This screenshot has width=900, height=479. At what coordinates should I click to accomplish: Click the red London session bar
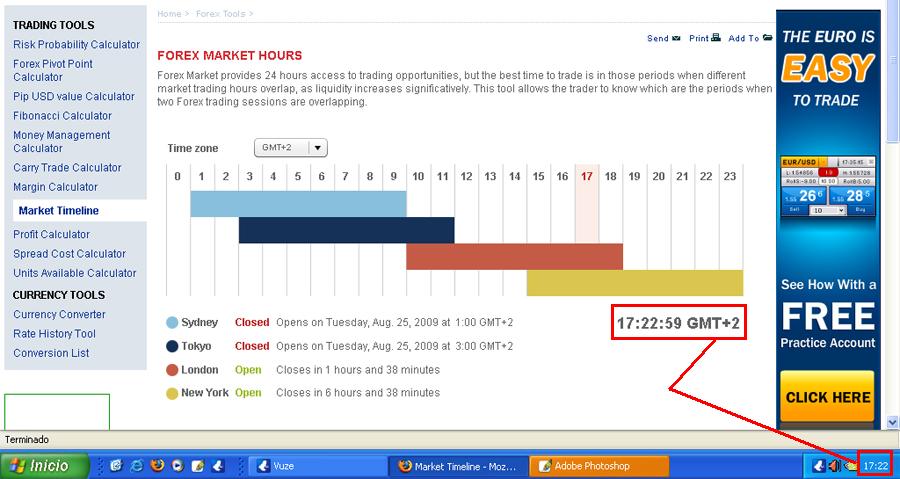[x=514, y=257]
